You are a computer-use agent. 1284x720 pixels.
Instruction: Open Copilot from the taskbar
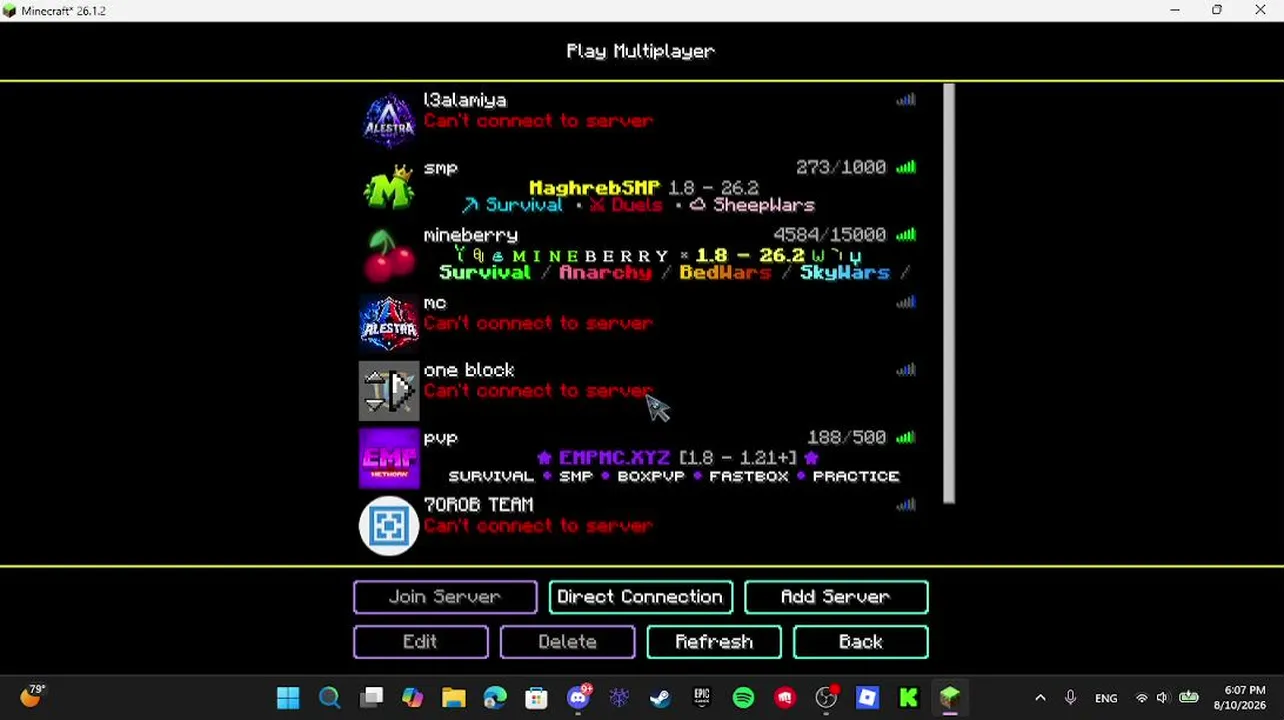(412, 697)
